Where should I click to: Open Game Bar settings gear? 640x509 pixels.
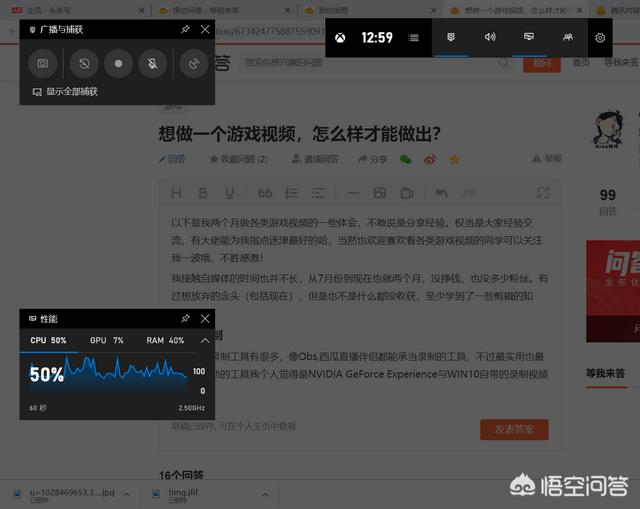pos(600,38)
